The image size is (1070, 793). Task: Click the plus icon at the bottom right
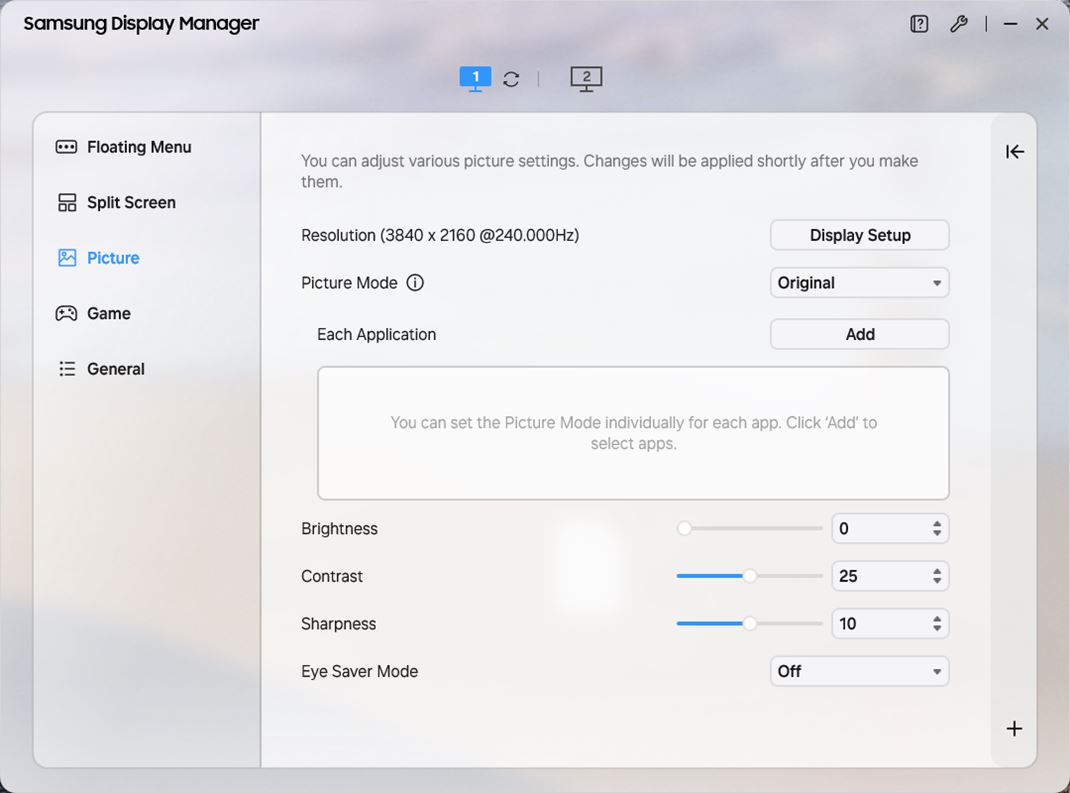[1015, 729]
